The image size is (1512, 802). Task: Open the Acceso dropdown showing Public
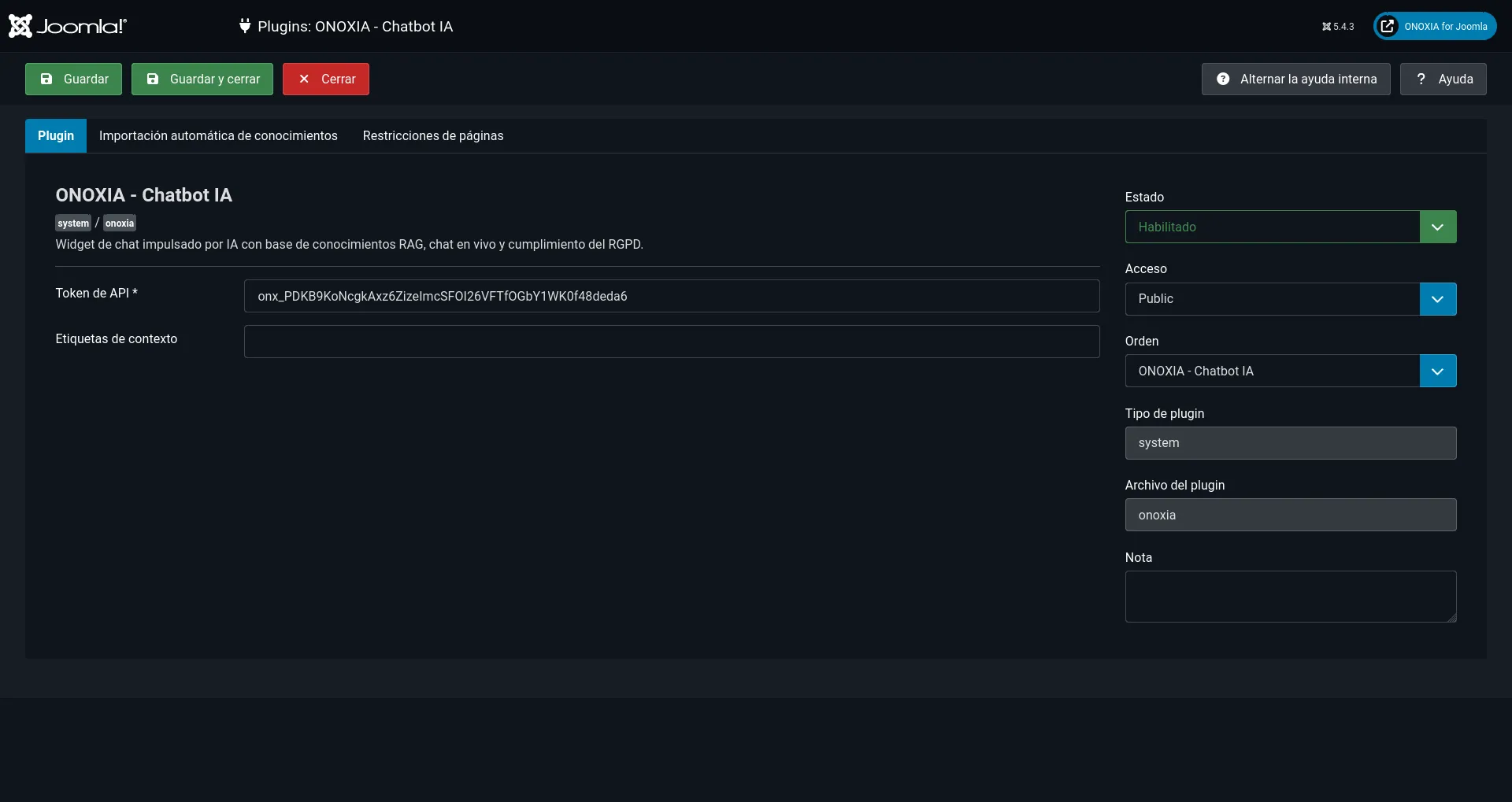click(x=1291, y=299)
